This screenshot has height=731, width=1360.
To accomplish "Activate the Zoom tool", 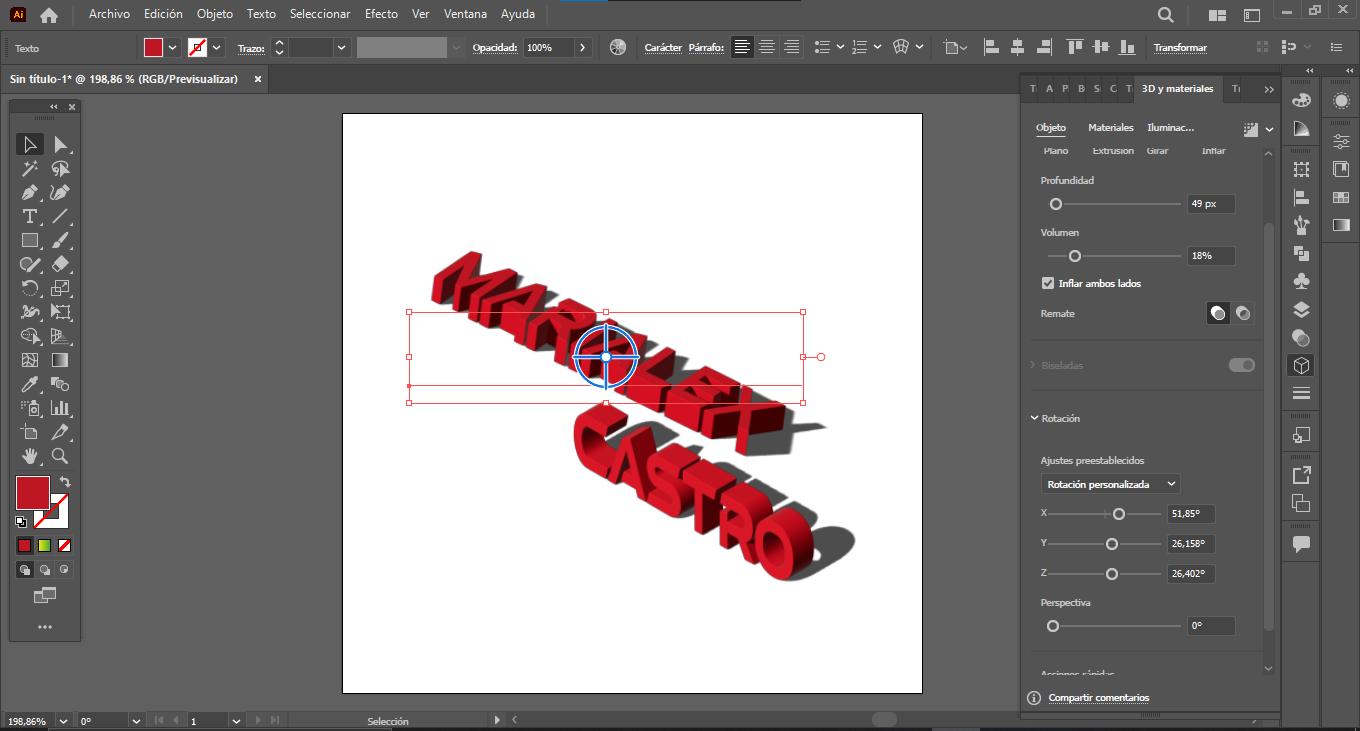I will (x=60, y=456).
